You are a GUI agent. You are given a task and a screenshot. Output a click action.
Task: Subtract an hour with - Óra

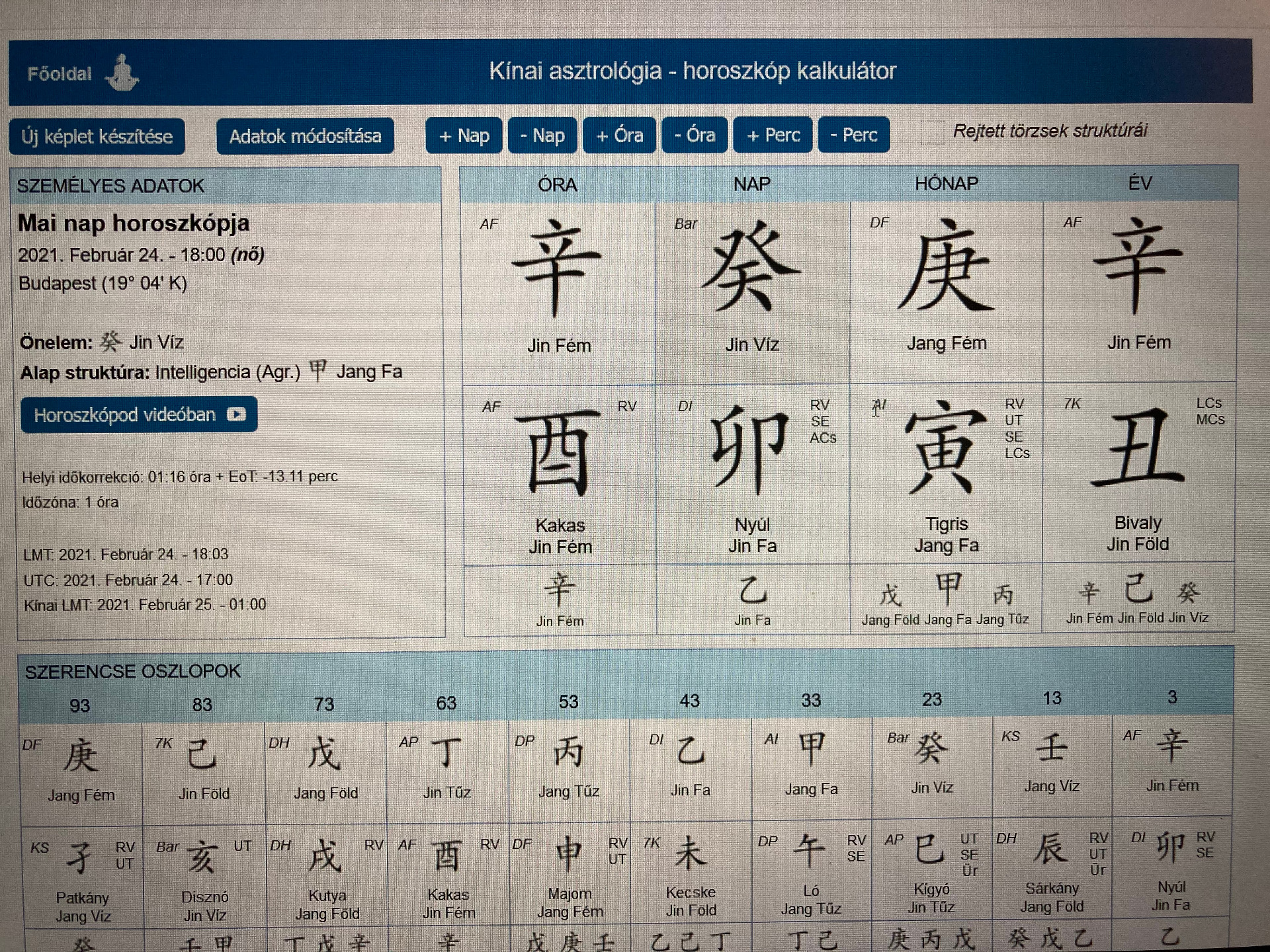click(x=695, y=135)
